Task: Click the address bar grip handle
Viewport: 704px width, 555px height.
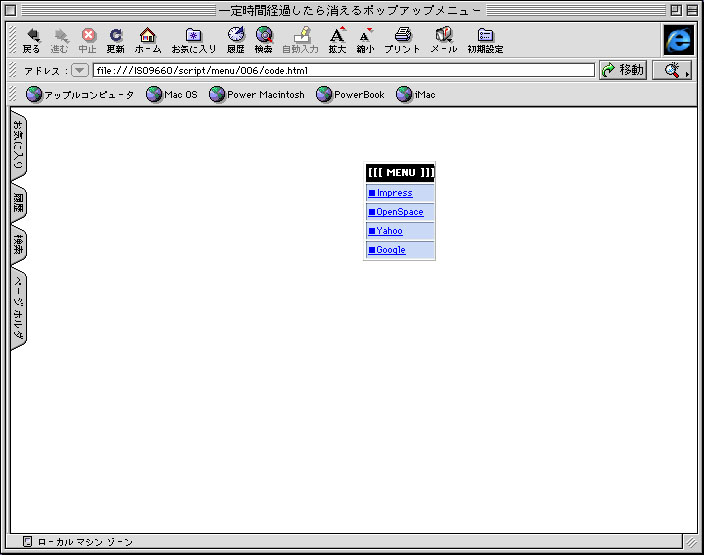Action: pyautogui.click(x=13, y=70)
